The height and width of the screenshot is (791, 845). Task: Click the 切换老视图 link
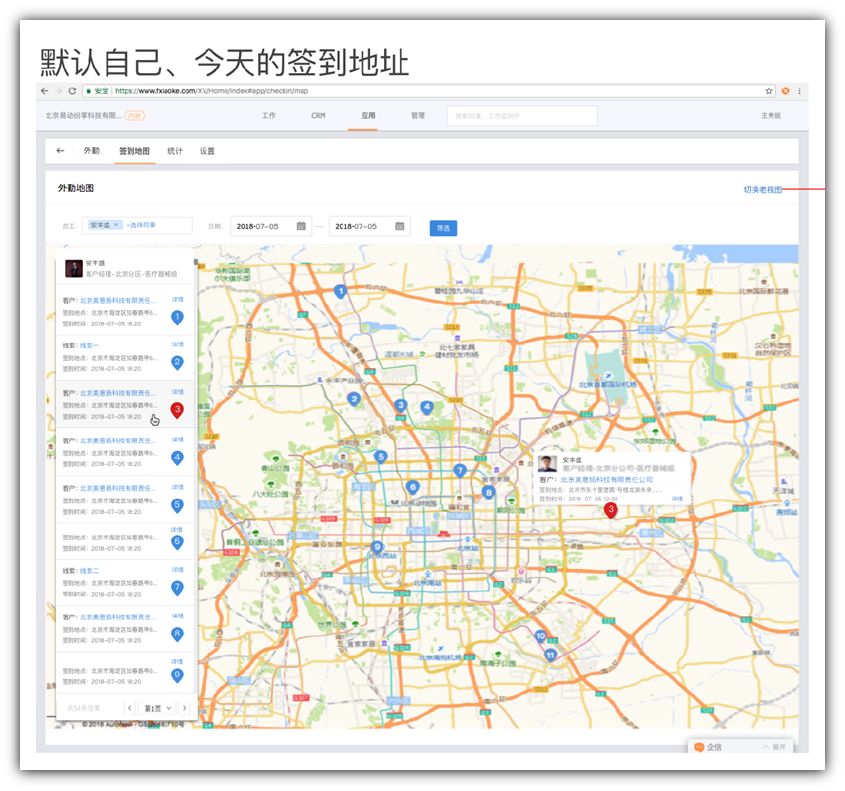[x=762, y=189]
